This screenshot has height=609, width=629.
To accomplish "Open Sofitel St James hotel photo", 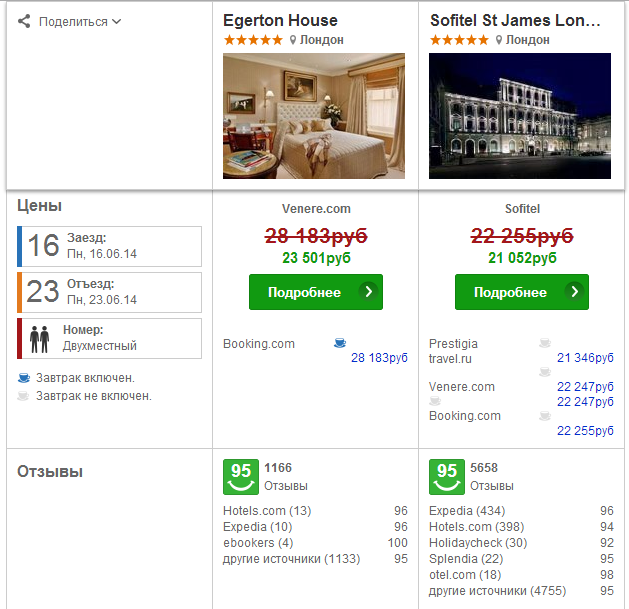I will 519,115.
